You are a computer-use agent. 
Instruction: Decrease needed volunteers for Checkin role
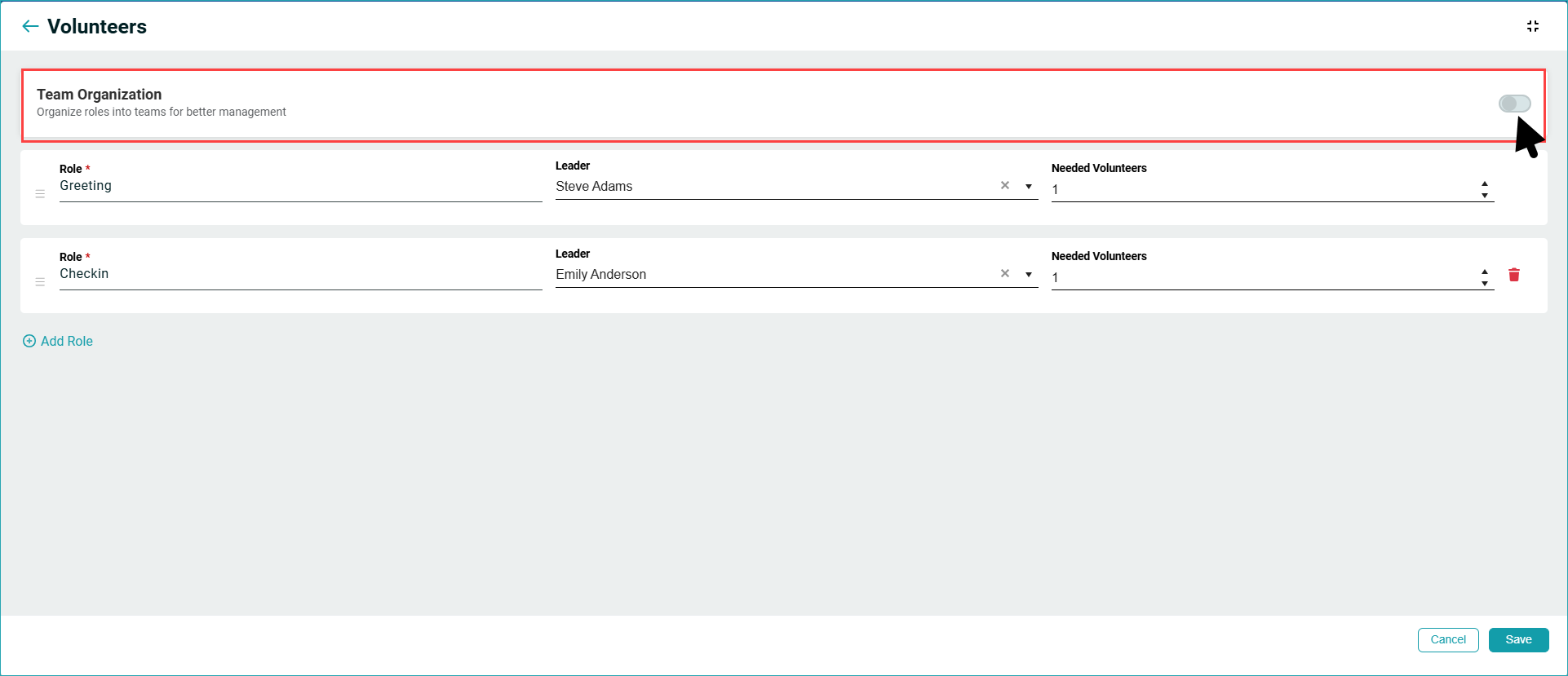click(x=1484, y=284)
